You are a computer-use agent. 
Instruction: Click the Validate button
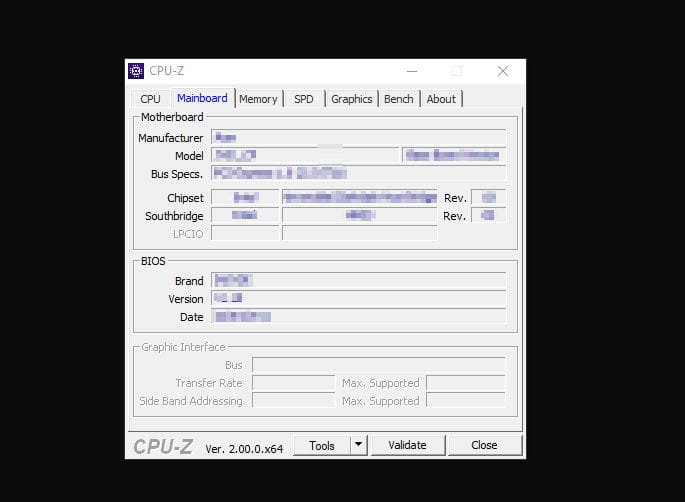tap(408, 445)
